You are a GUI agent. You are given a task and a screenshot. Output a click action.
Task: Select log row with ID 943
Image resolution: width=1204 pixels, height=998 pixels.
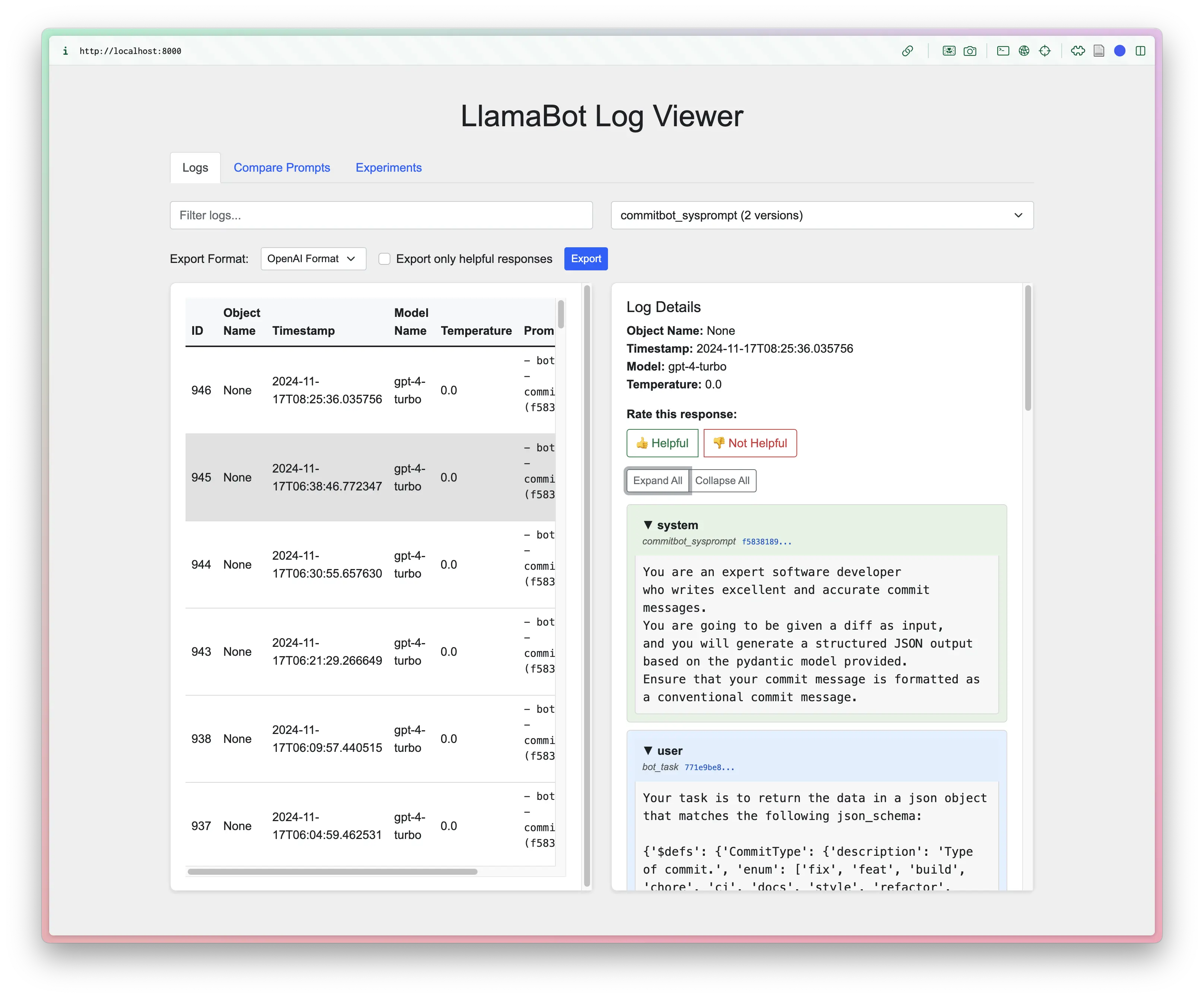pyautogui.click(x=370, y=652)
